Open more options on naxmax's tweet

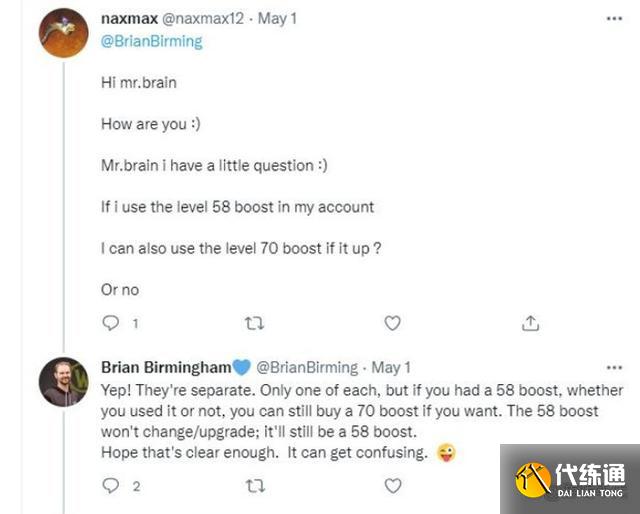pos(613,19)
